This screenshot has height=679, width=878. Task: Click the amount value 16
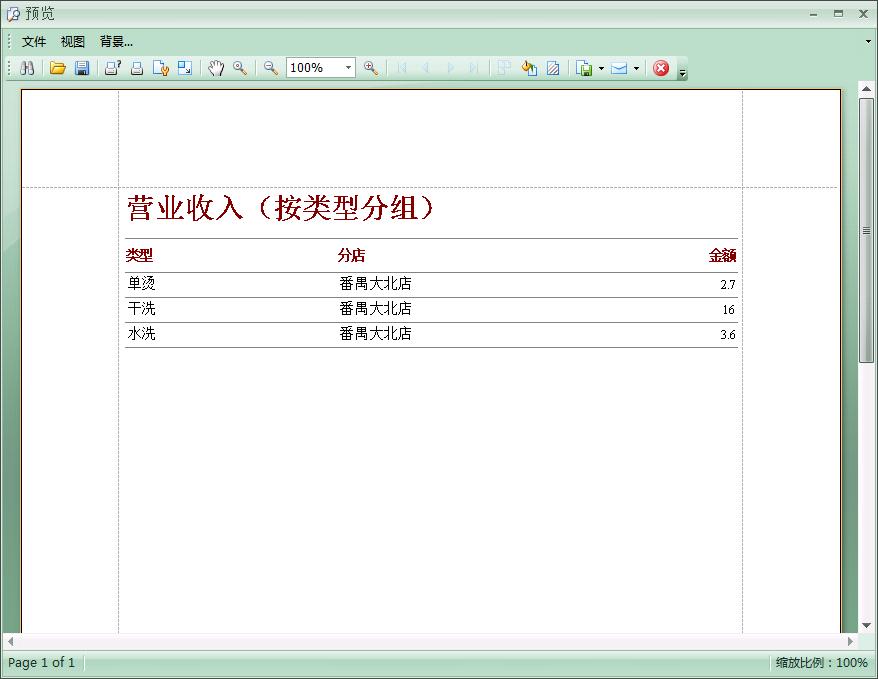point(728,310)
